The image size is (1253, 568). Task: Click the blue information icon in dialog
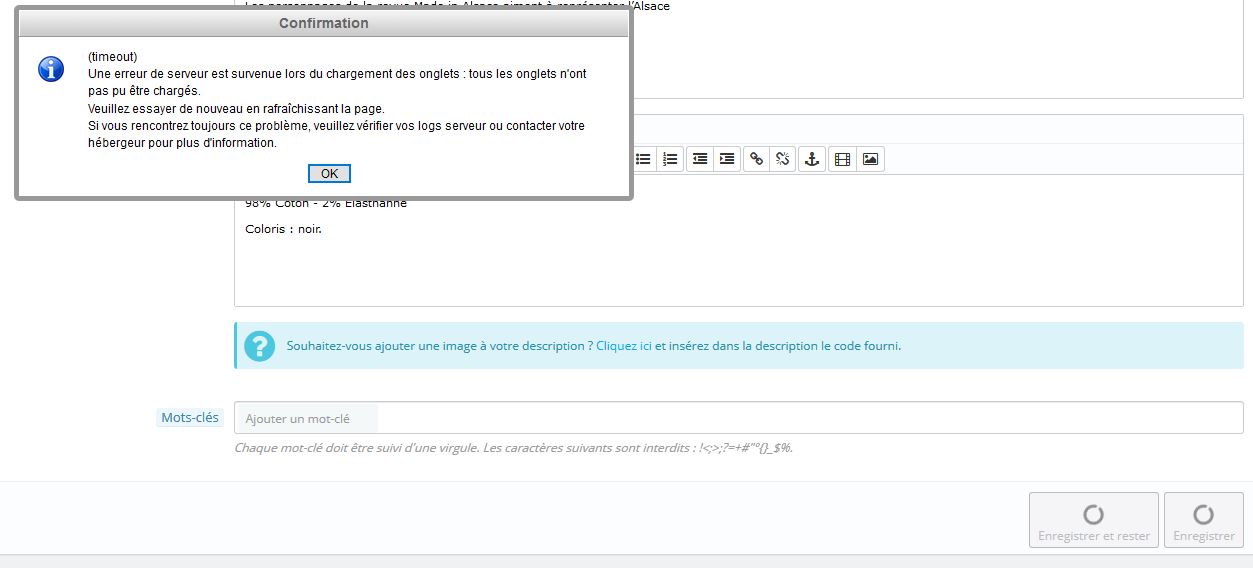click(51, 69)
